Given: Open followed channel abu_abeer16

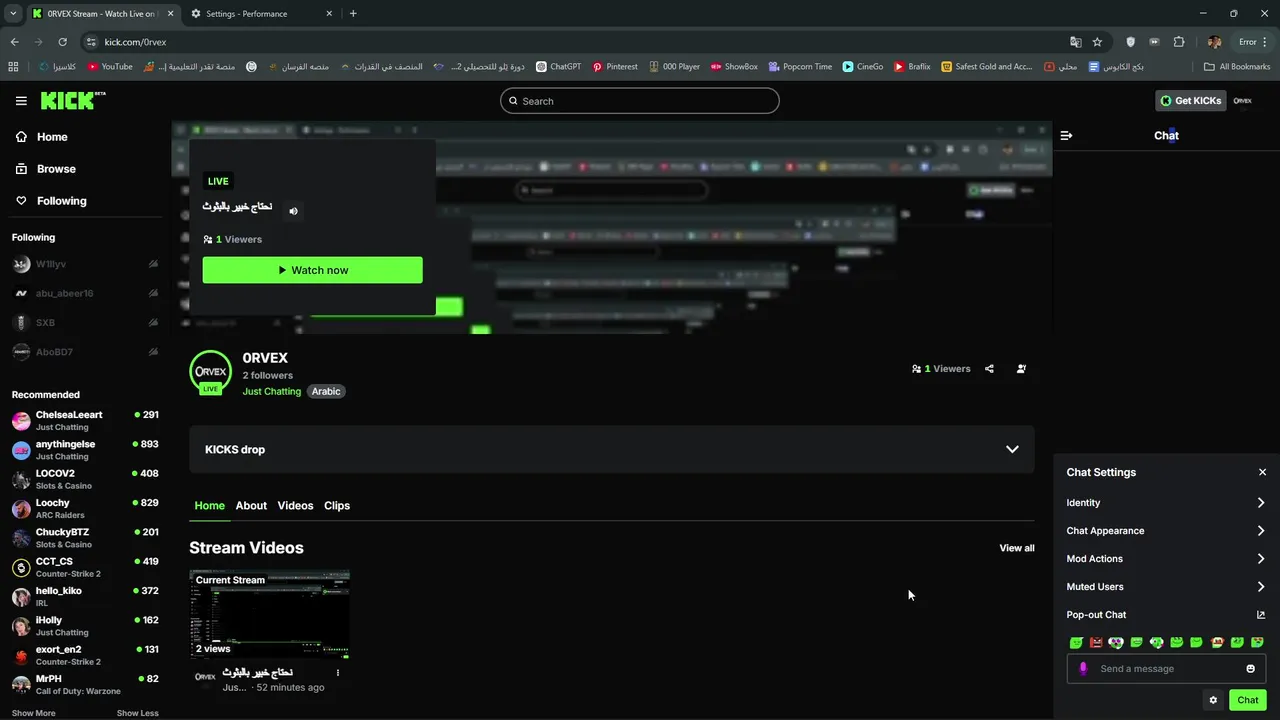Looking at the screenshot, I should (x=85, y=294).
